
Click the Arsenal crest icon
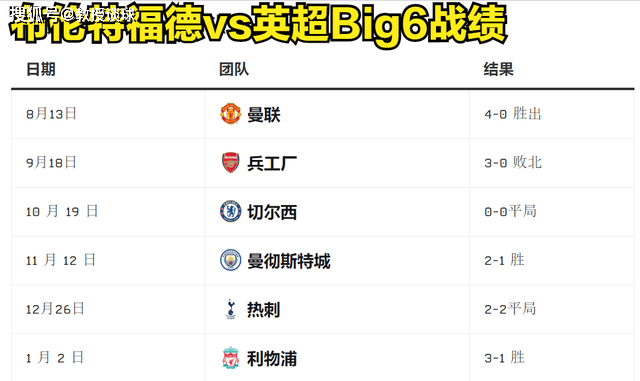point(231,163)
